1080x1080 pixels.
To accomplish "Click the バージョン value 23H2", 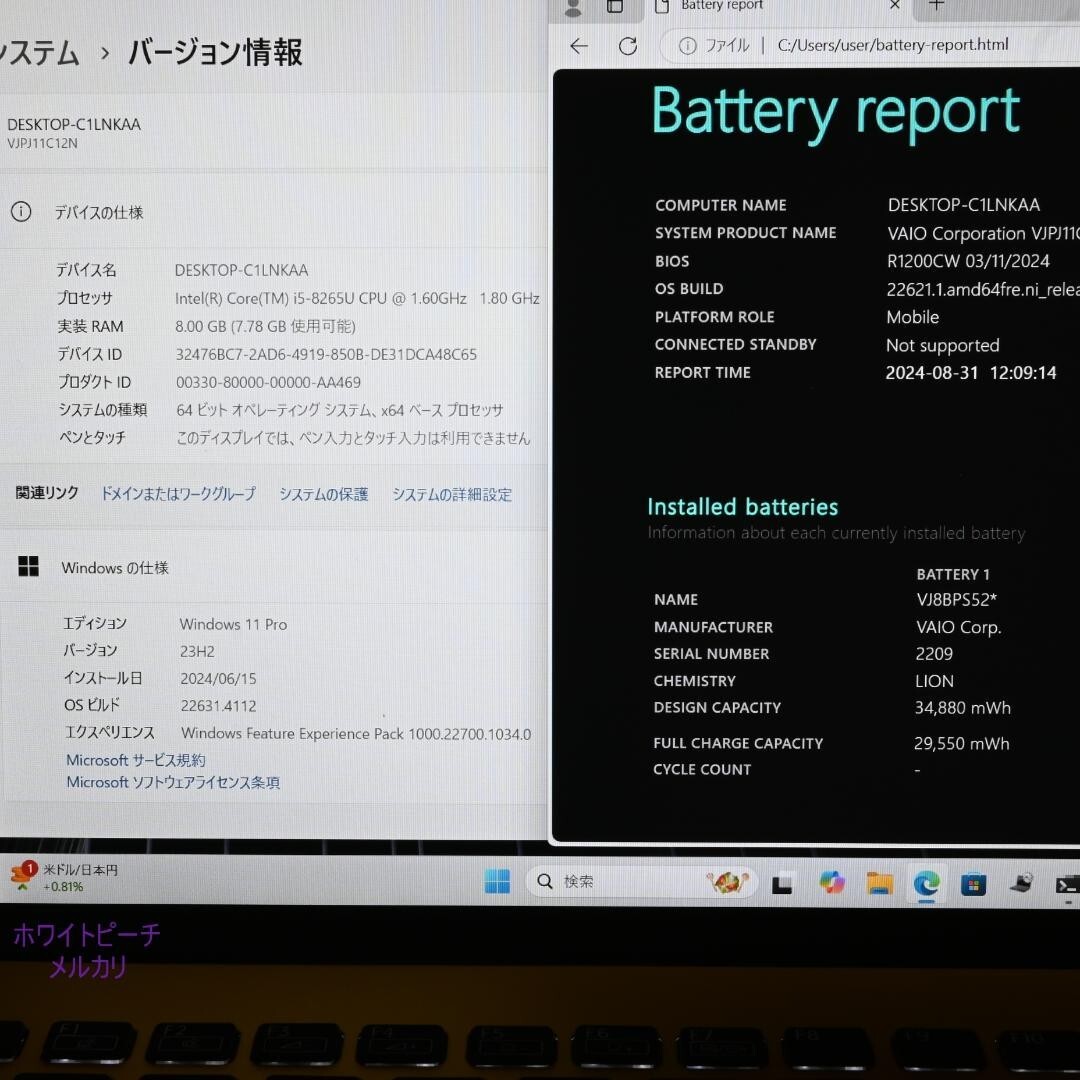I will [x=197, y=651].
